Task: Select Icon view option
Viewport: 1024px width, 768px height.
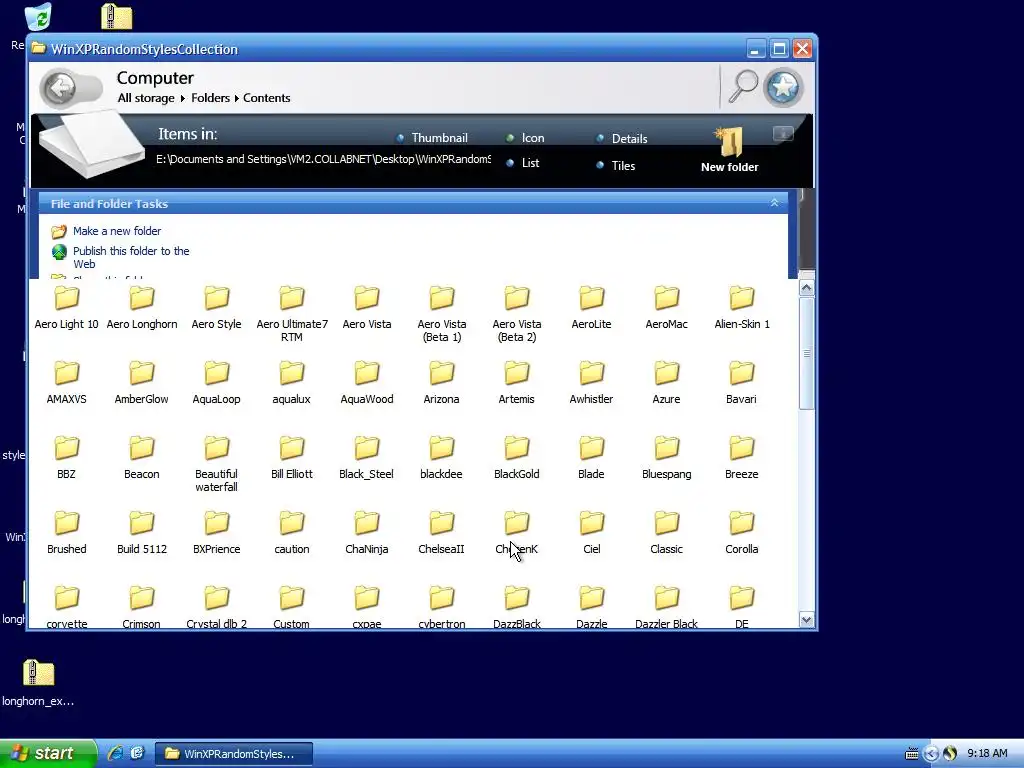Action: (x=525, y=138)
